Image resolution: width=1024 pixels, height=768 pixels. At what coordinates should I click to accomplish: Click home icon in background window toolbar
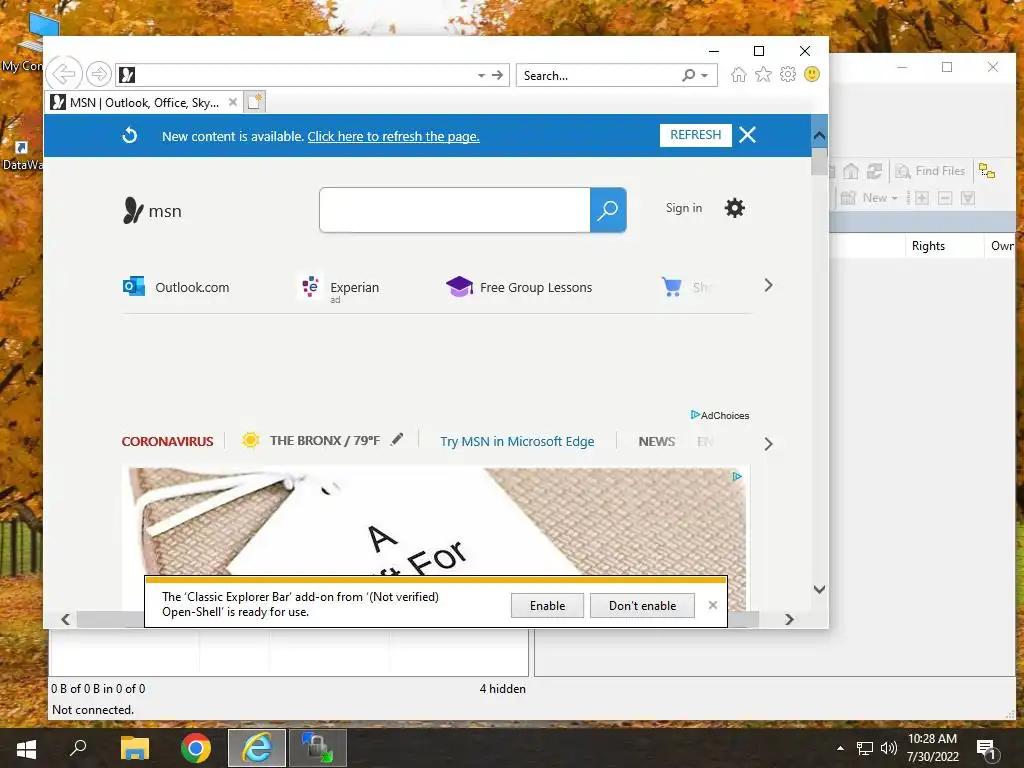[850, 171]
